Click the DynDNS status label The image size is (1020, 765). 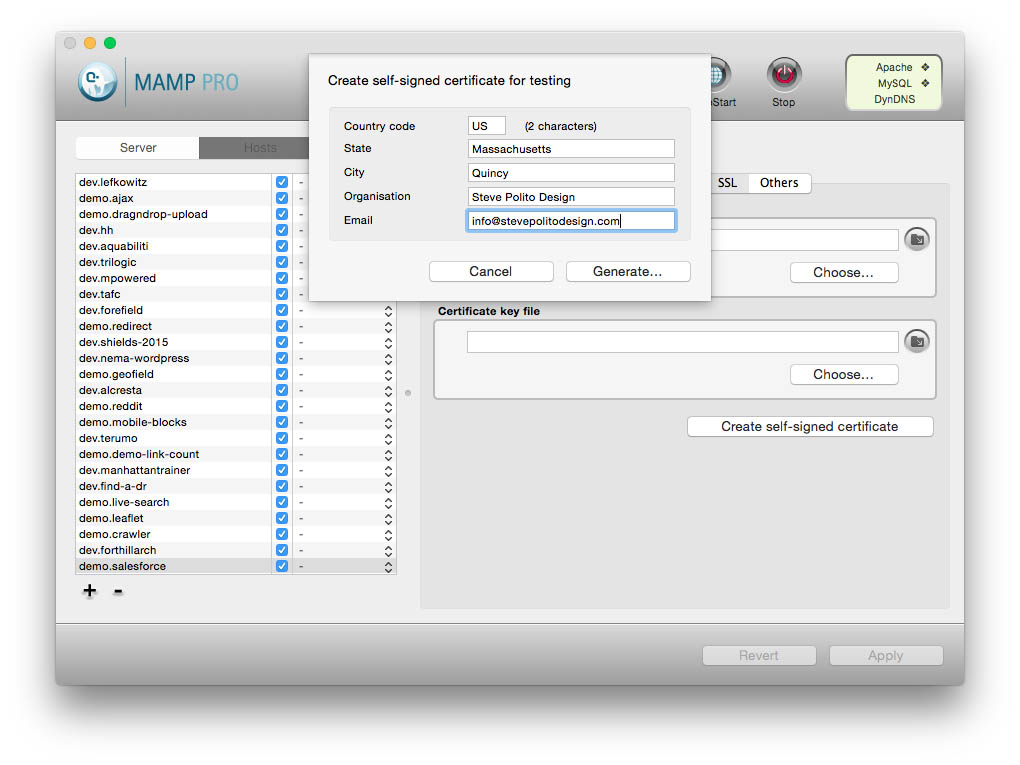pyautogui.click(x=894, y=99)
